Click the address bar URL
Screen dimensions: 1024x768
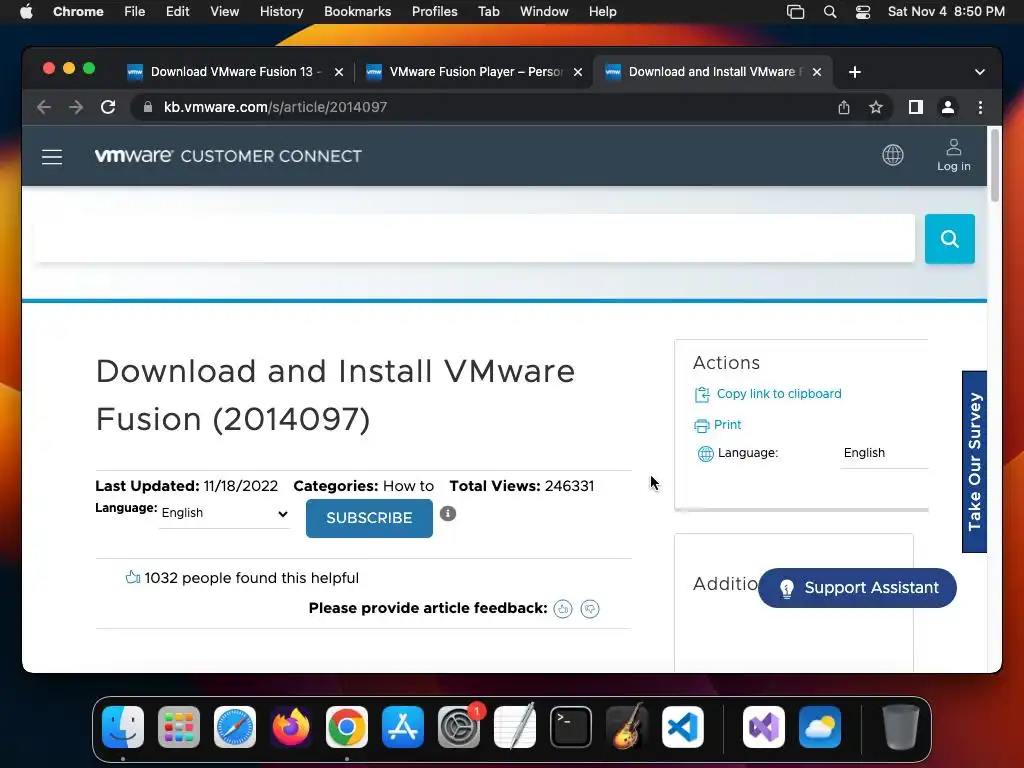[276, 107]
